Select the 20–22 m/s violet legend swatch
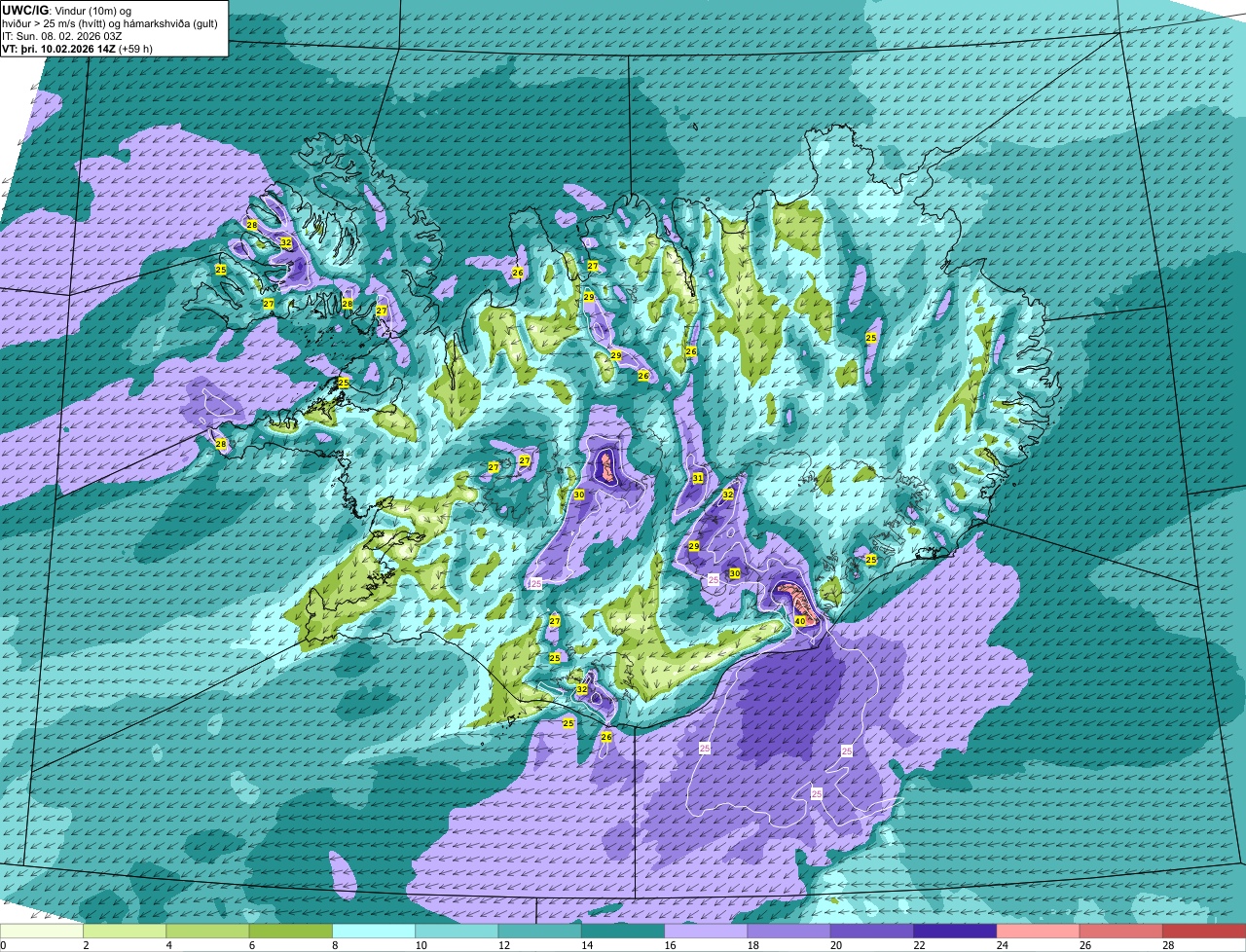 tap(872, 932)
